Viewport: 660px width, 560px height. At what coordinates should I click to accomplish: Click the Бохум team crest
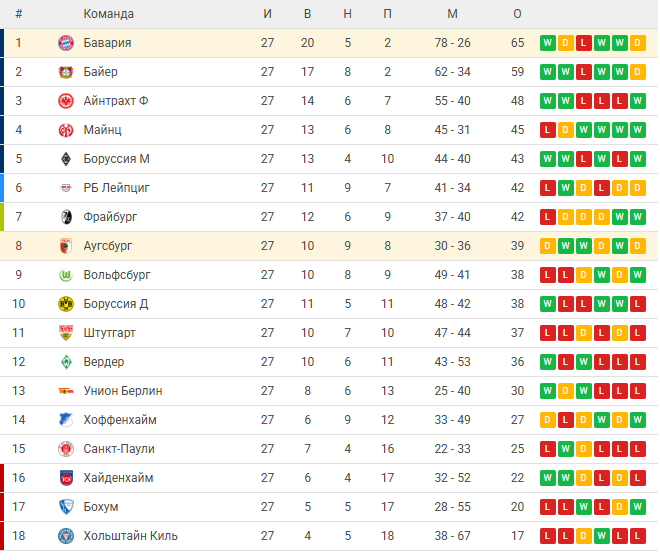[66, 507]
